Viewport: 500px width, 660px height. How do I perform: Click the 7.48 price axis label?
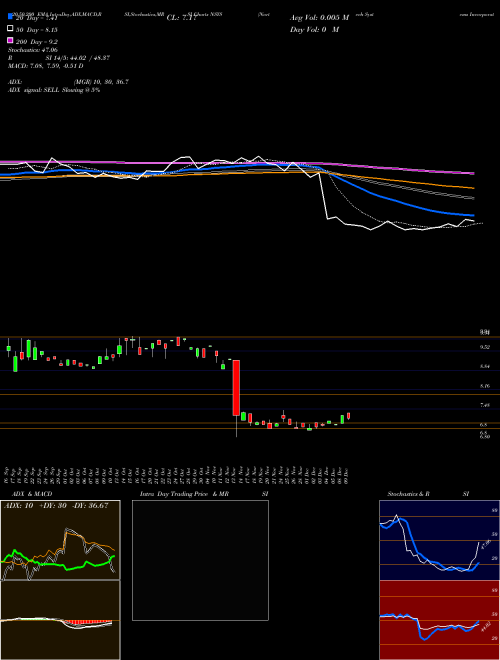(x=485, y=405)
